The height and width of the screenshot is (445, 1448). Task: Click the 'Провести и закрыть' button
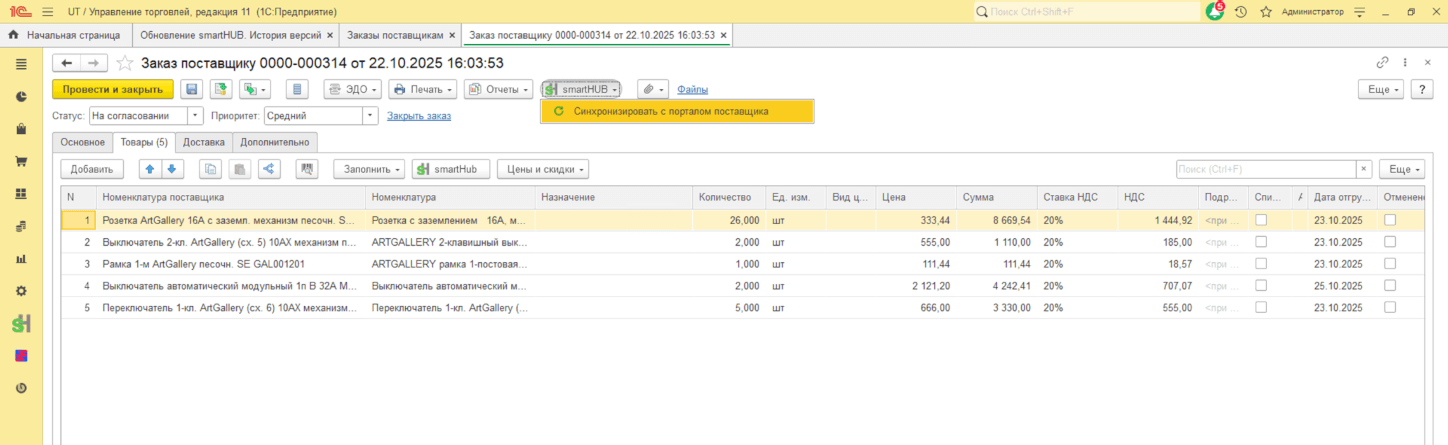coord(113,89)
